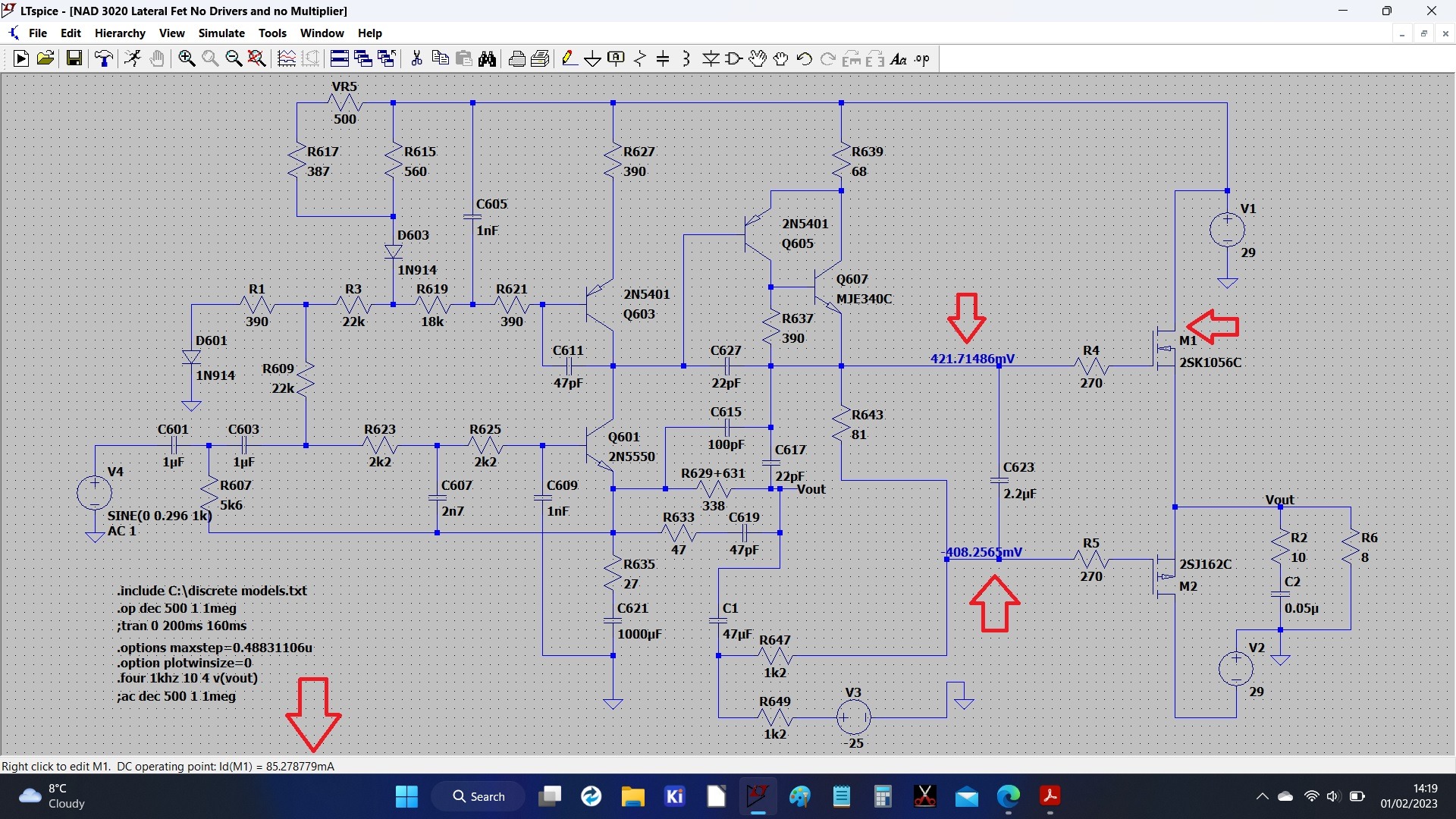The width and height of the screenshot is (1456, 819).
Task: Select the Inductor placement tool
Action: pos(686,59)
